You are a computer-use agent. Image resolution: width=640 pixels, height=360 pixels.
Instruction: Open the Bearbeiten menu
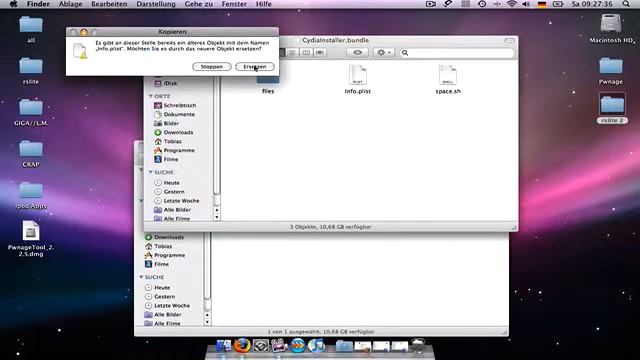pos(109,4)
